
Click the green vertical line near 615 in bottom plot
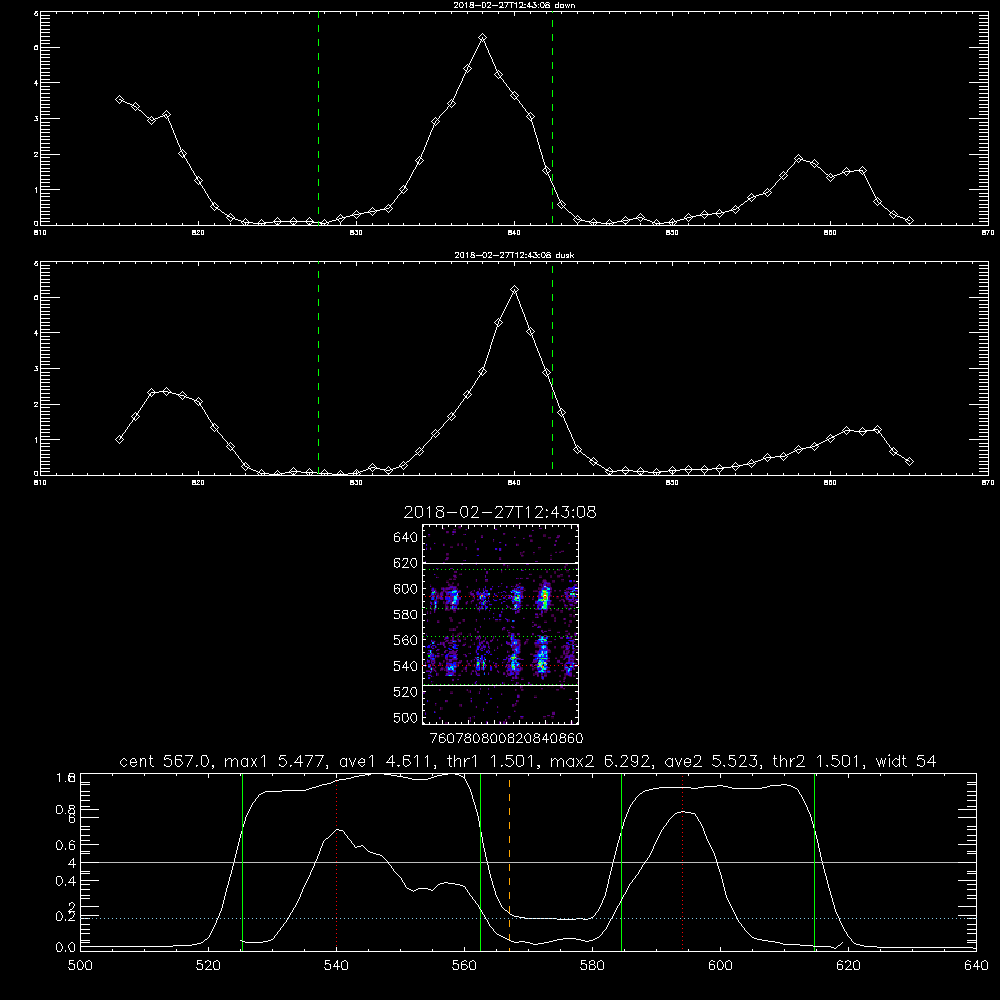pos(814,861)
